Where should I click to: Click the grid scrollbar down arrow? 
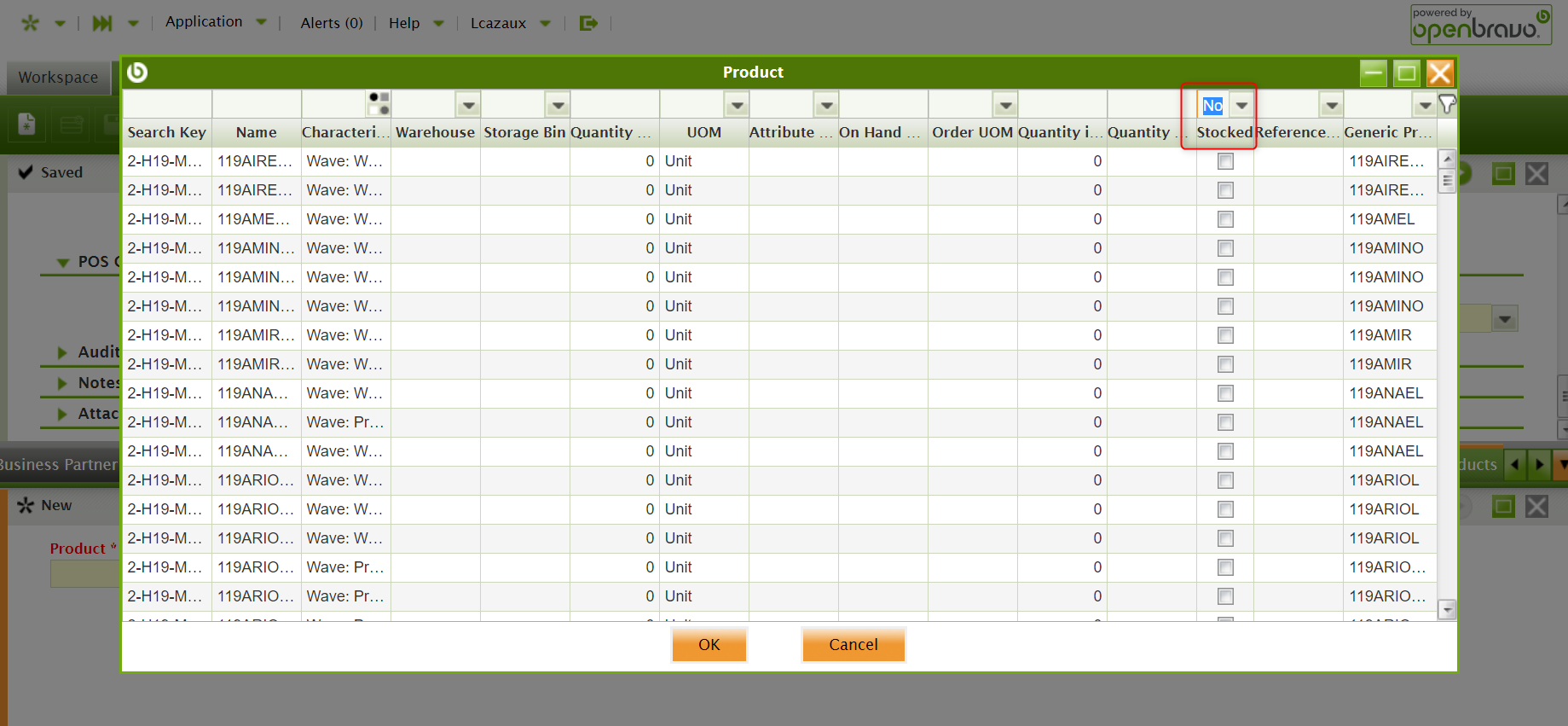[1446, 609]
